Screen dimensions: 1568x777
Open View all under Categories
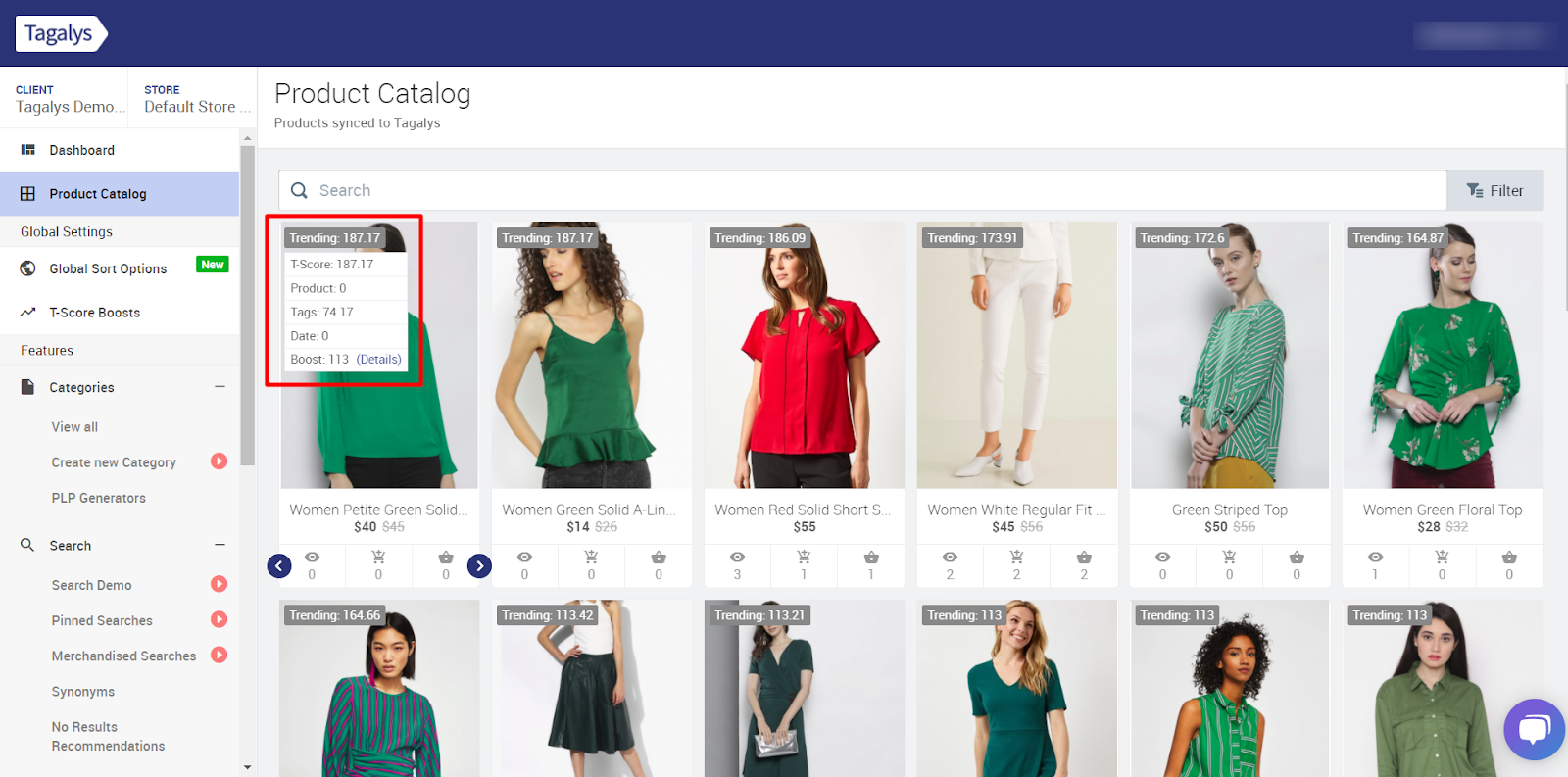[74, 427]
